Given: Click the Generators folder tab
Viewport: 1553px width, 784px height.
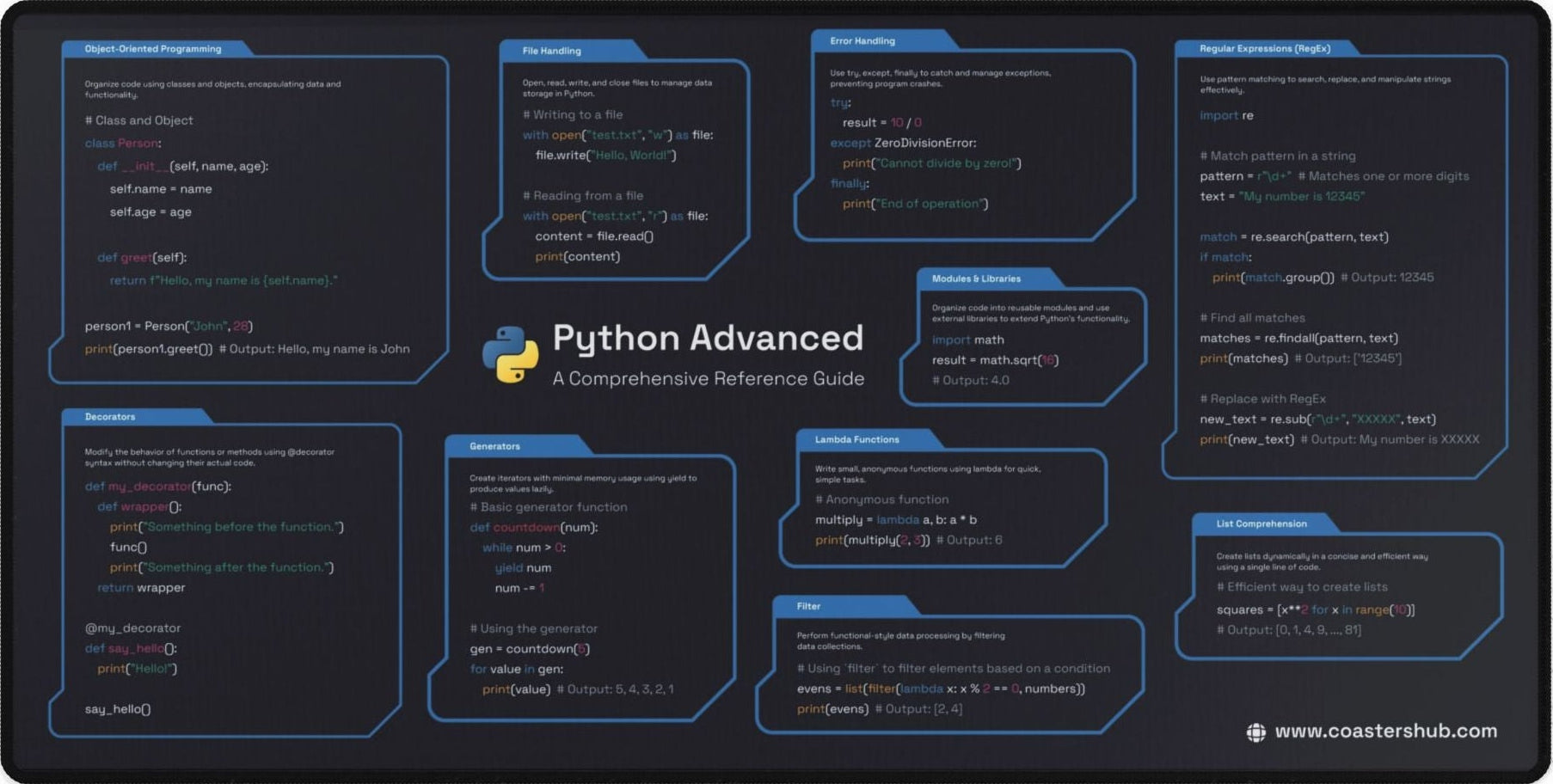Looking at the screenshot, I should click(x=493, y=446).
